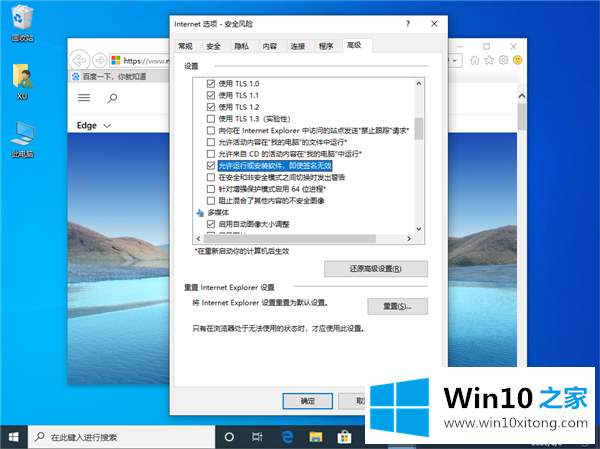The image size is (600, 449).
Task: Check warn when switching secure modes
Action: (x=211, y=177)
